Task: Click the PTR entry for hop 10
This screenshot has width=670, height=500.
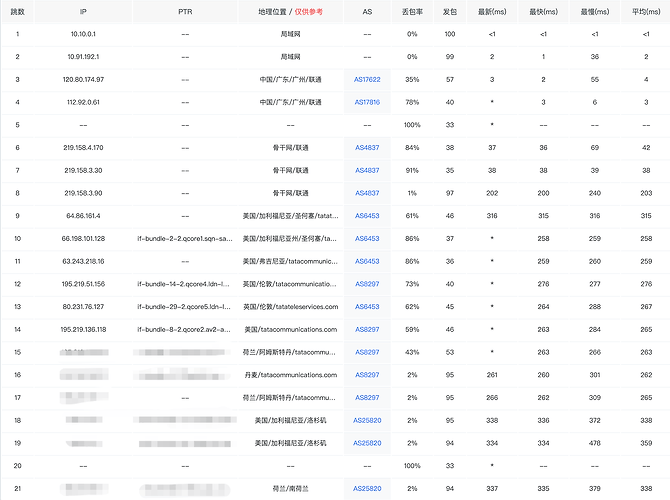Action: (185, 238)
